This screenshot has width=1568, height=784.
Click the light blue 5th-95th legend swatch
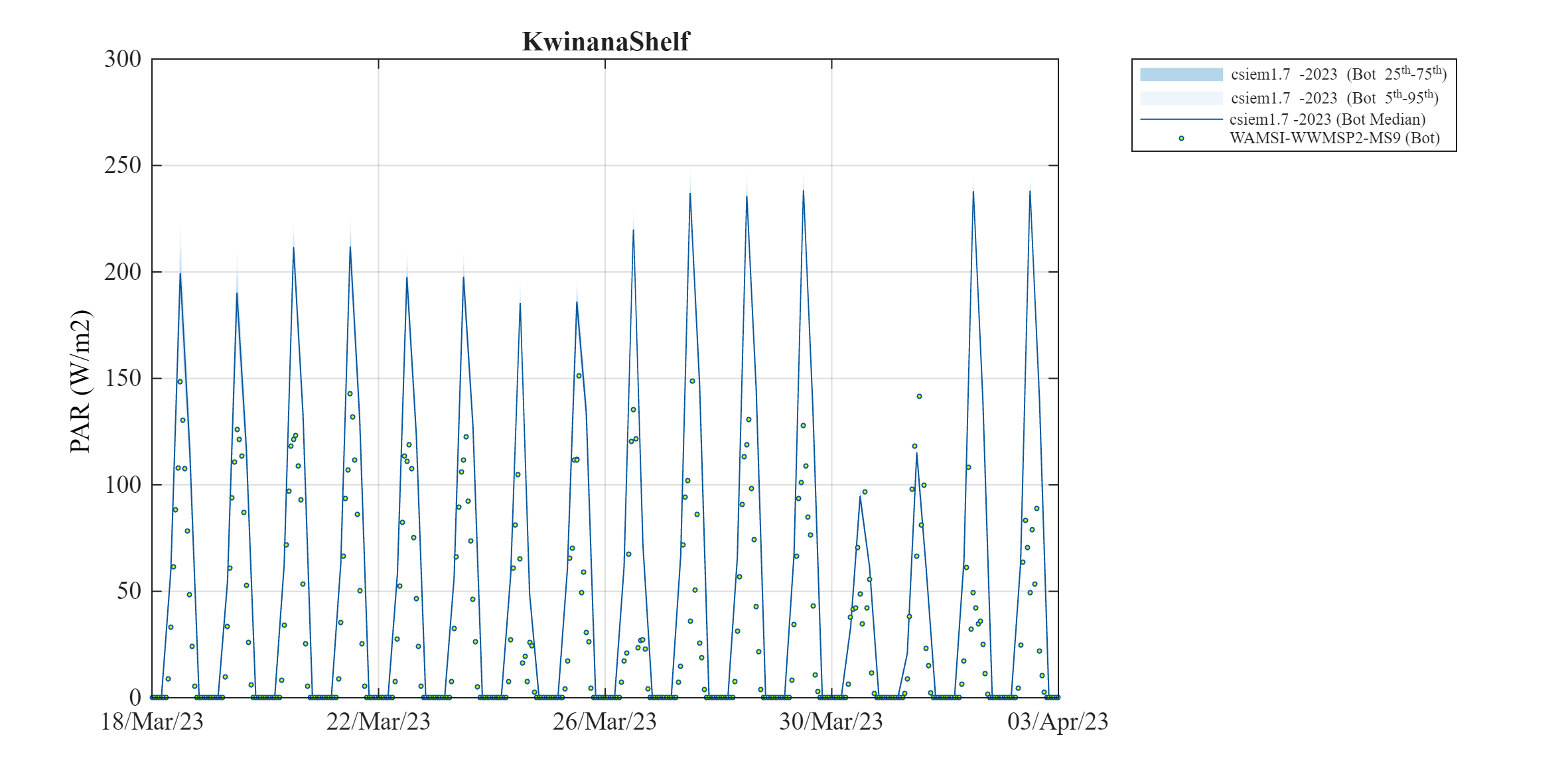1180,98
